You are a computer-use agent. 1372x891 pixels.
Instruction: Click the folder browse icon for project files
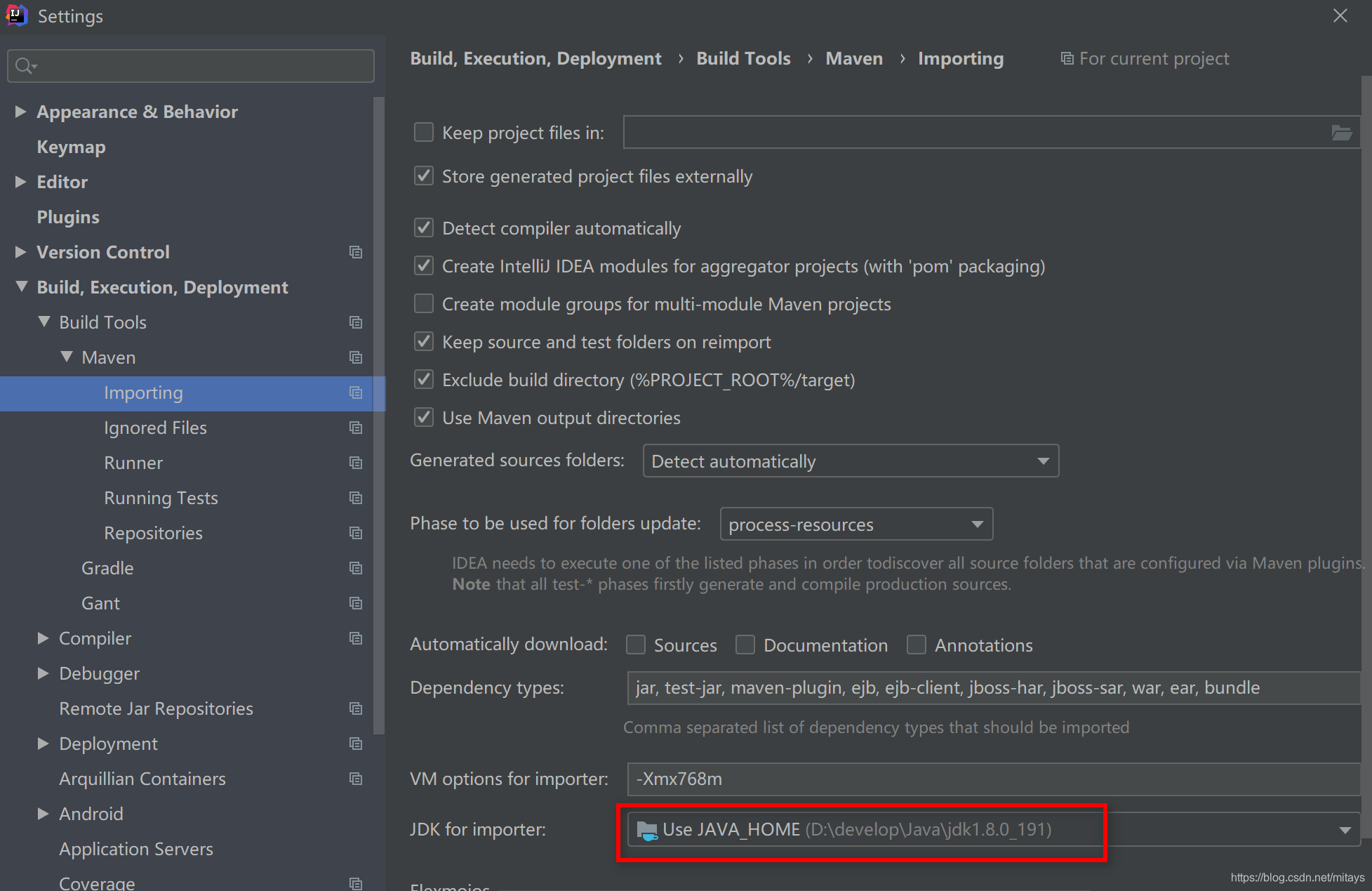coord(1341,133)
